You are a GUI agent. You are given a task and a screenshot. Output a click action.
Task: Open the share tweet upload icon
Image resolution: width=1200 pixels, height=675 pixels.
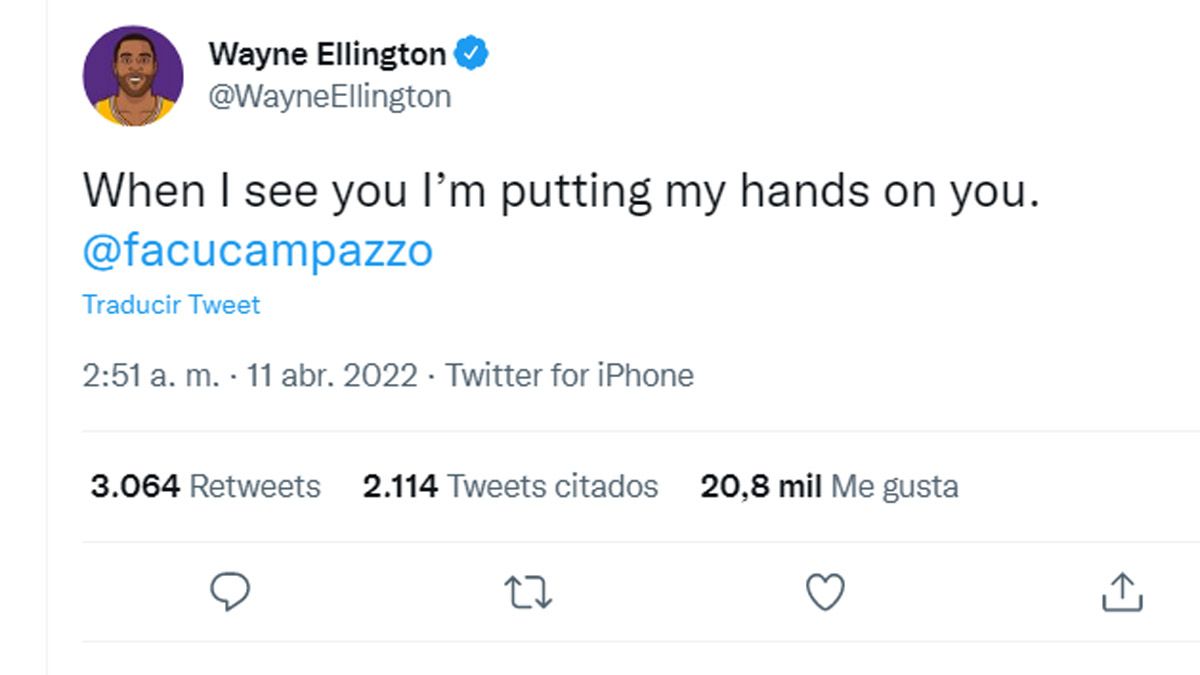(x=1122, y=592)
